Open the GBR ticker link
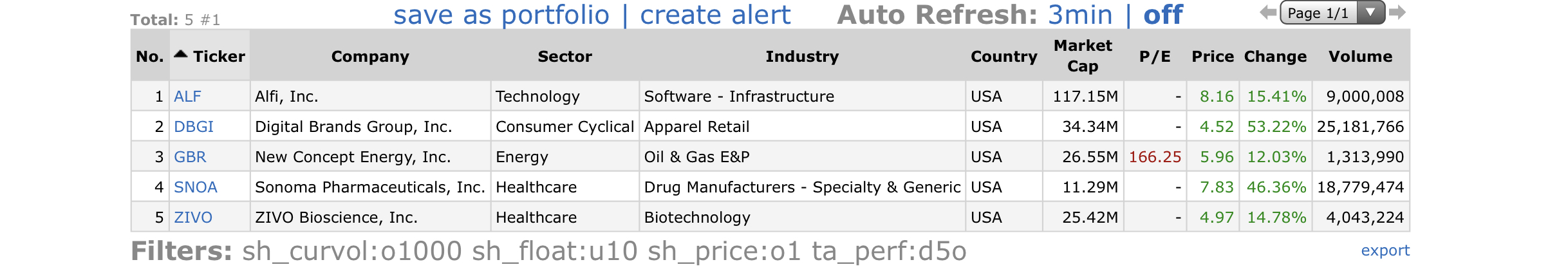 point(190,157)
